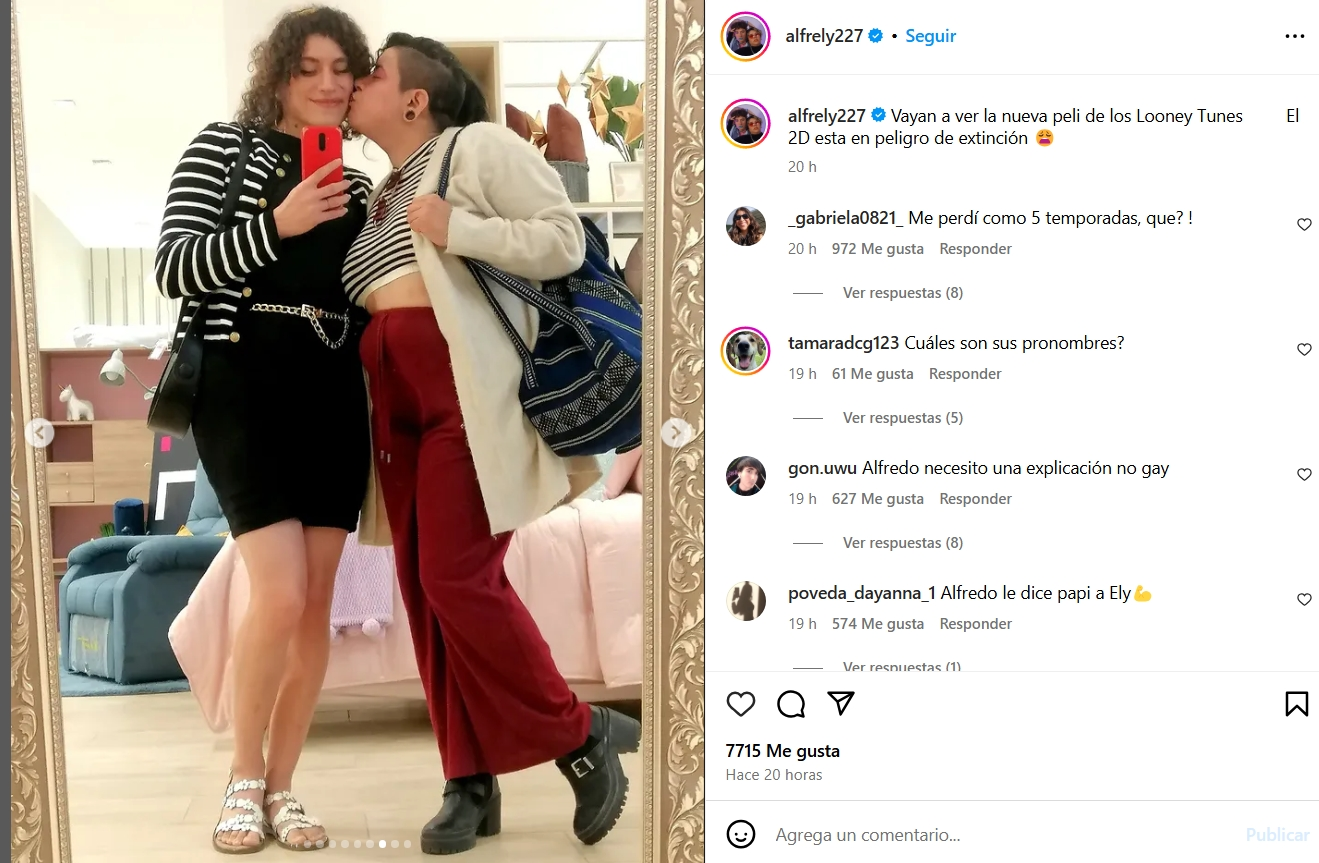The width and height of the screenshot is (1319, 863).
Task: View who liked via 7715 Me gusta
Action: [x=783, y=751]
